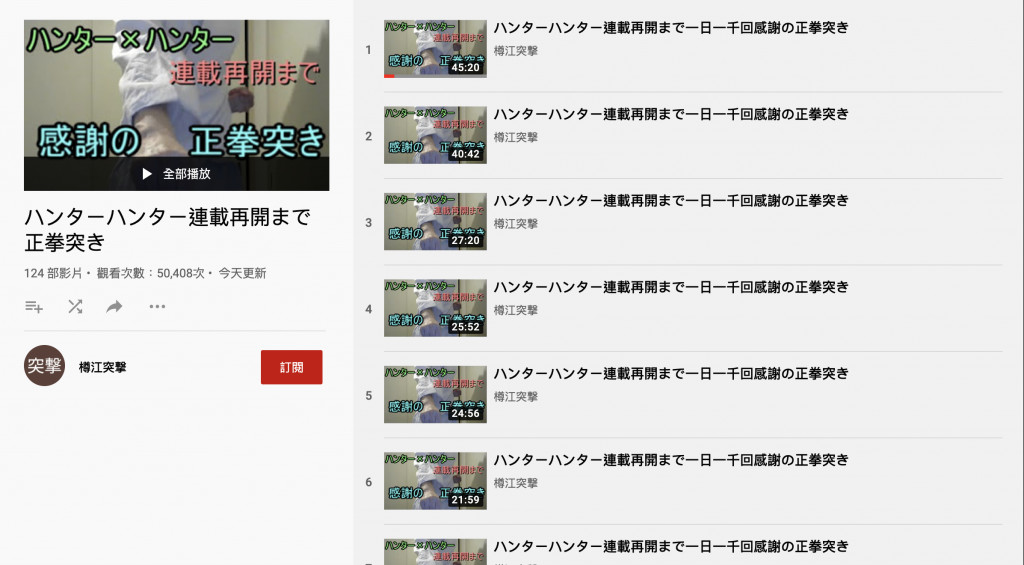Share the playlist via the arrow icon
1024x565 pixels.
click(114, 306)
